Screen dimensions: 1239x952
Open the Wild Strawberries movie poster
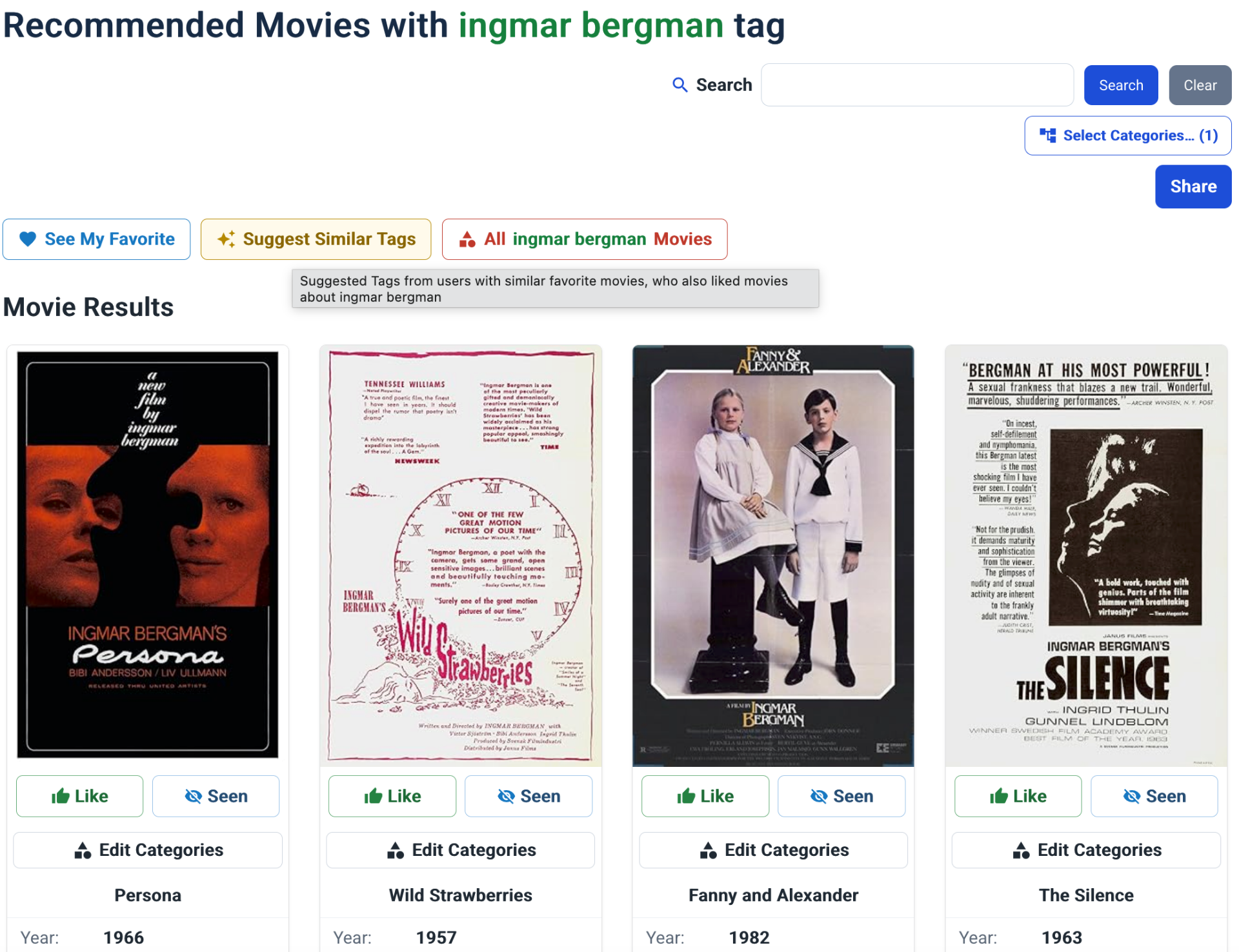(461, 555)
